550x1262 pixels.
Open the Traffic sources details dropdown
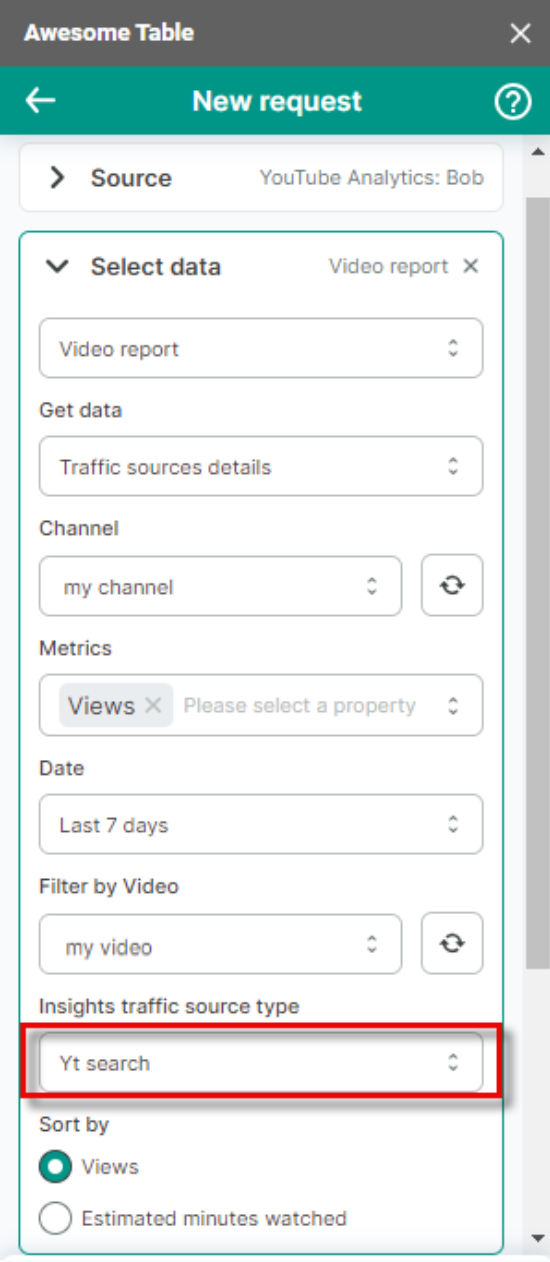click(261, 466)
